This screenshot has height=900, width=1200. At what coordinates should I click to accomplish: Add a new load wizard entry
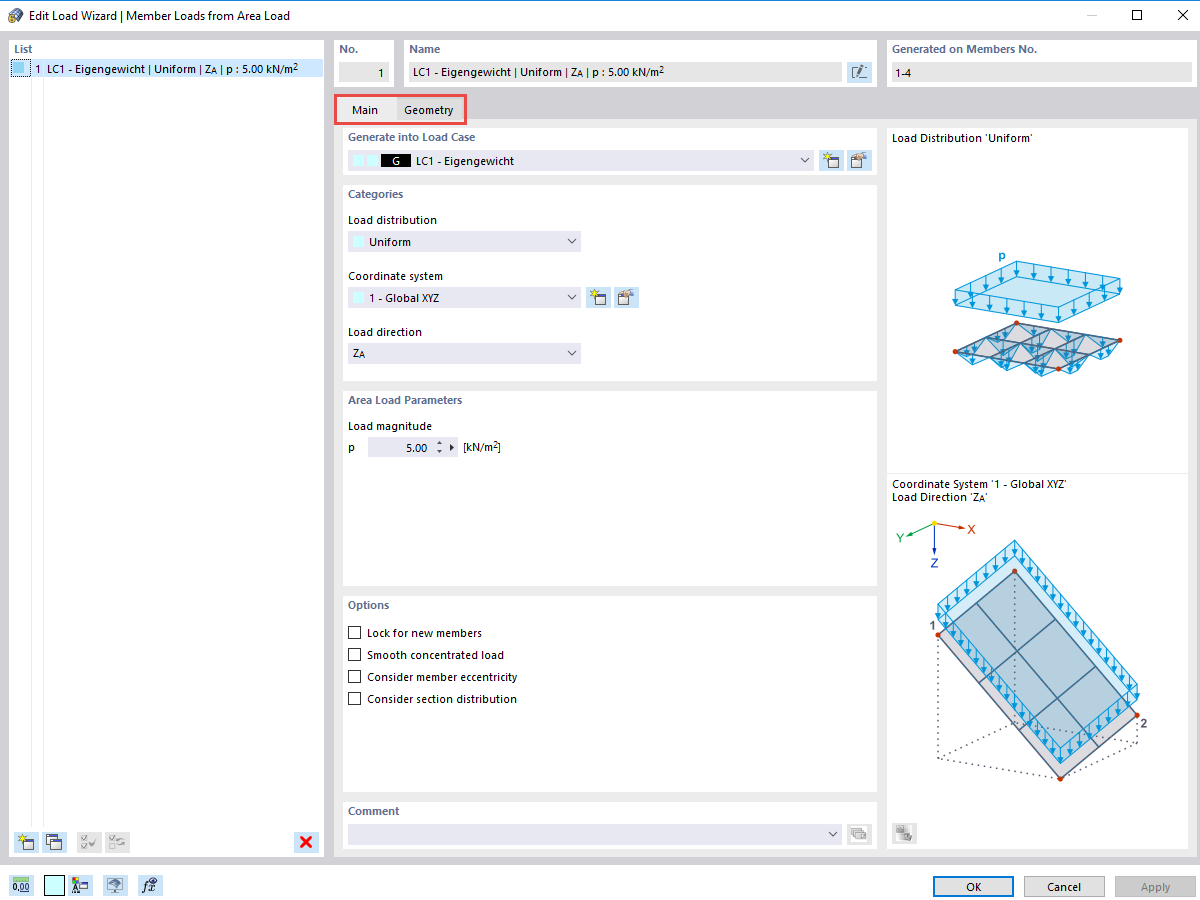pos(25,842)
